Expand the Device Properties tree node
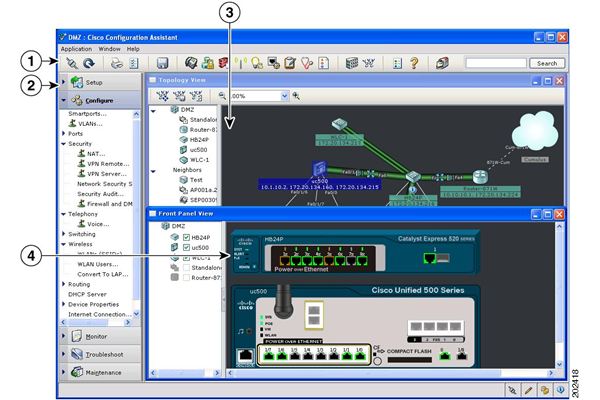 [x=64, y=304]
